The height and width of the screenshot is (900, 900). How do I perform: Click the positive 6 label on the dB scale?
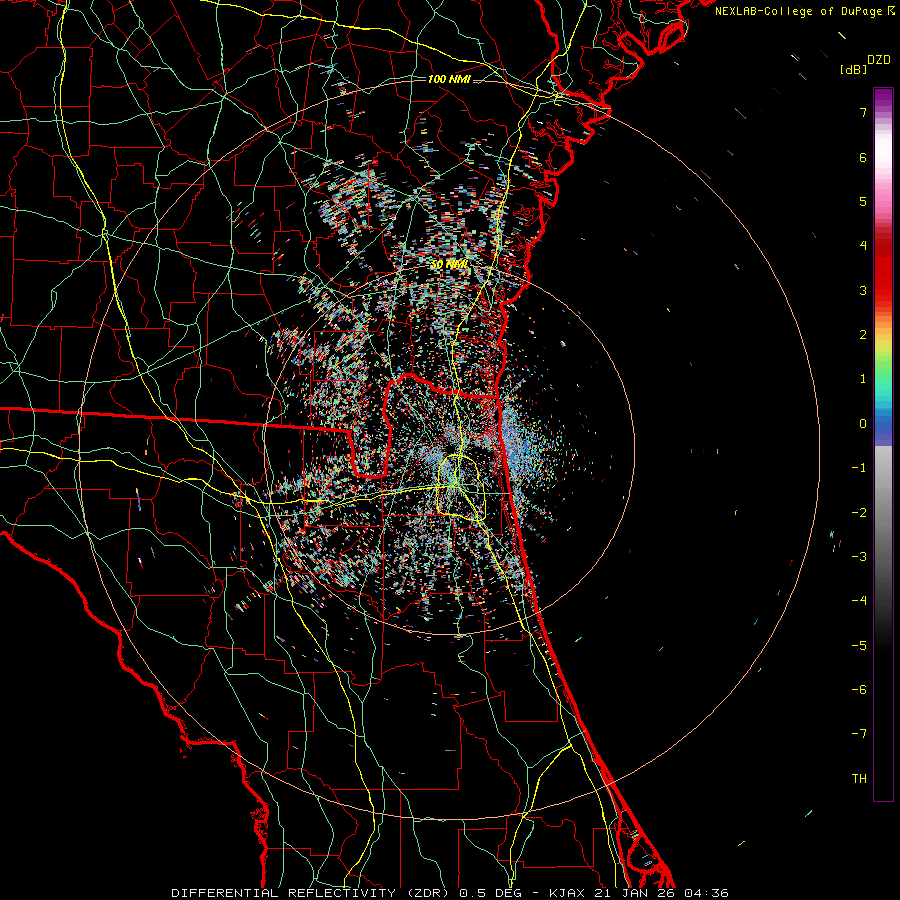pyautogui.click(x=863, y=157)
